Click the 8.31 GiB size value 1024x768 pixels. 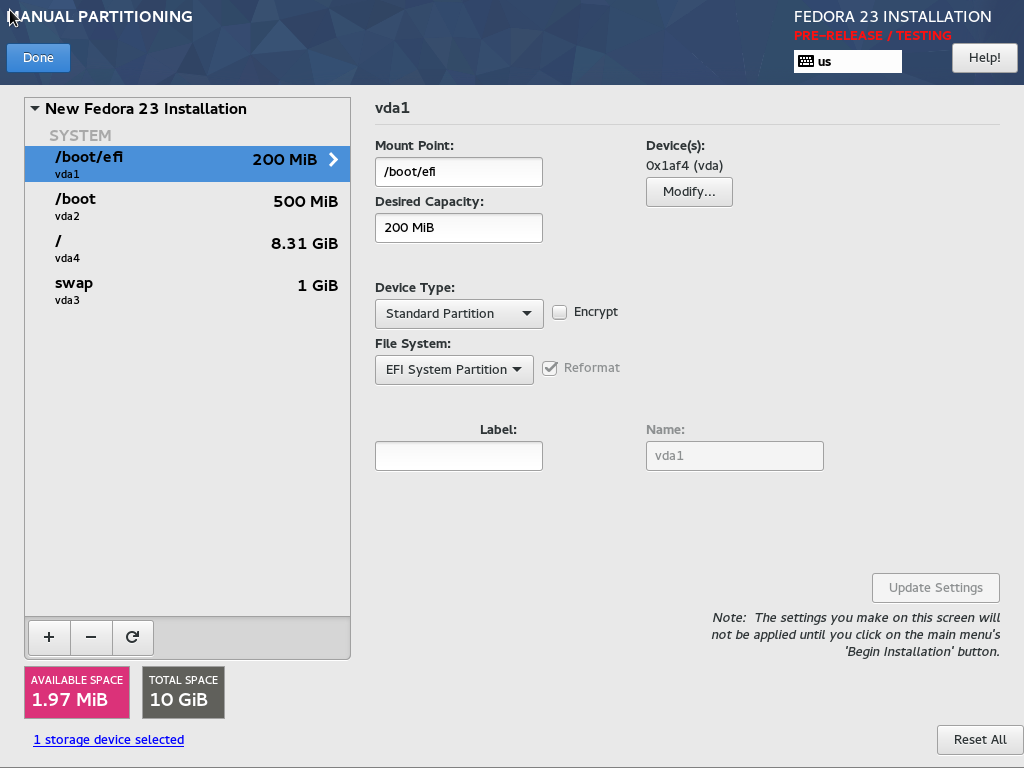304,244
